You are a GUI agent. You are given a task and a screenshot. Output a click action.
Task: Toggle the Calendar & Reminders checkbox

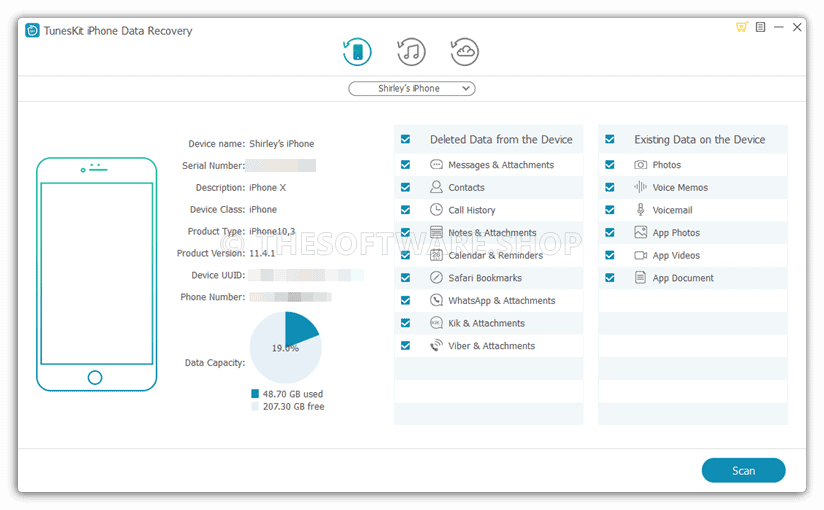405,255
